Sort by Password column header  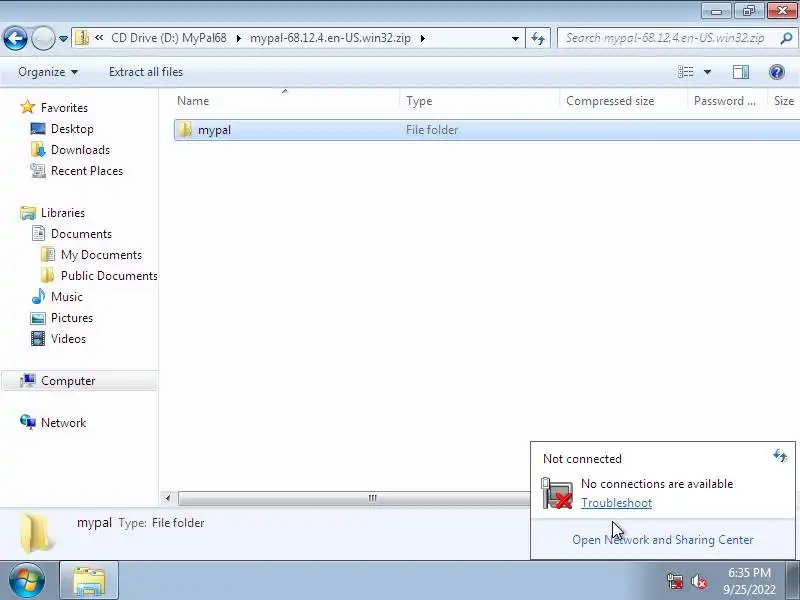[x=727, y=101]
